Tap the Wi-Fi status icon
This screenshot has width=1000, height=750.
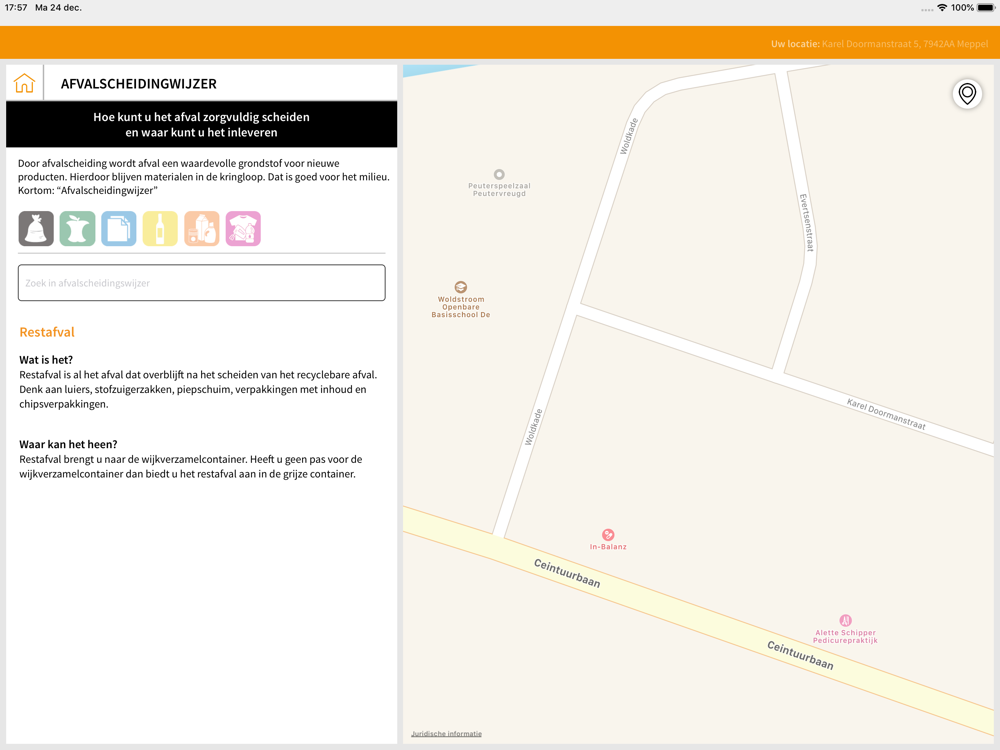tap(942, 8)
